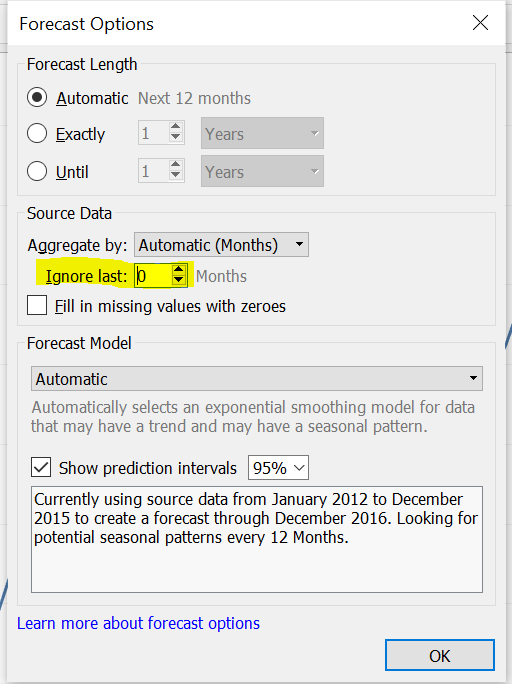This screenshot has height=684, width=512.
Task: Enable Fill in missing values with zeroes
Action: pyautogui.click(x=37, y=305)
